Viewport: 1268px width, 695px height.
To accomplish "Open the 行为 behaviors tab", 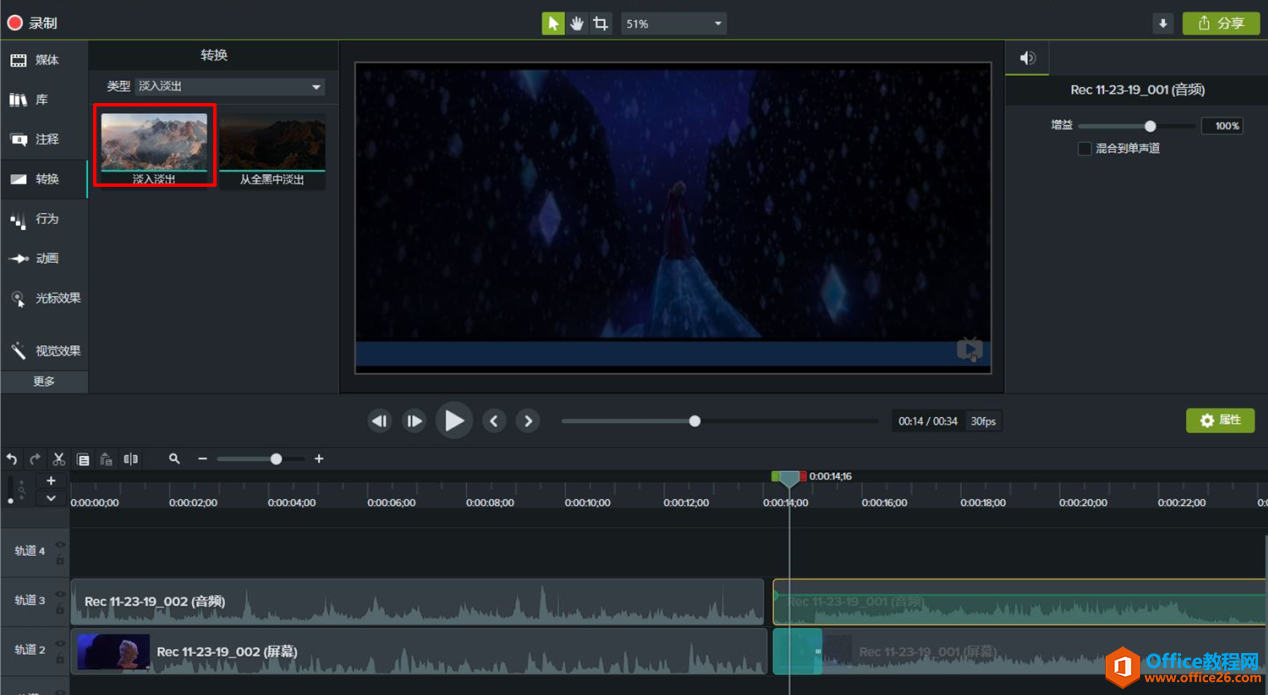I will tap(44, 219).
